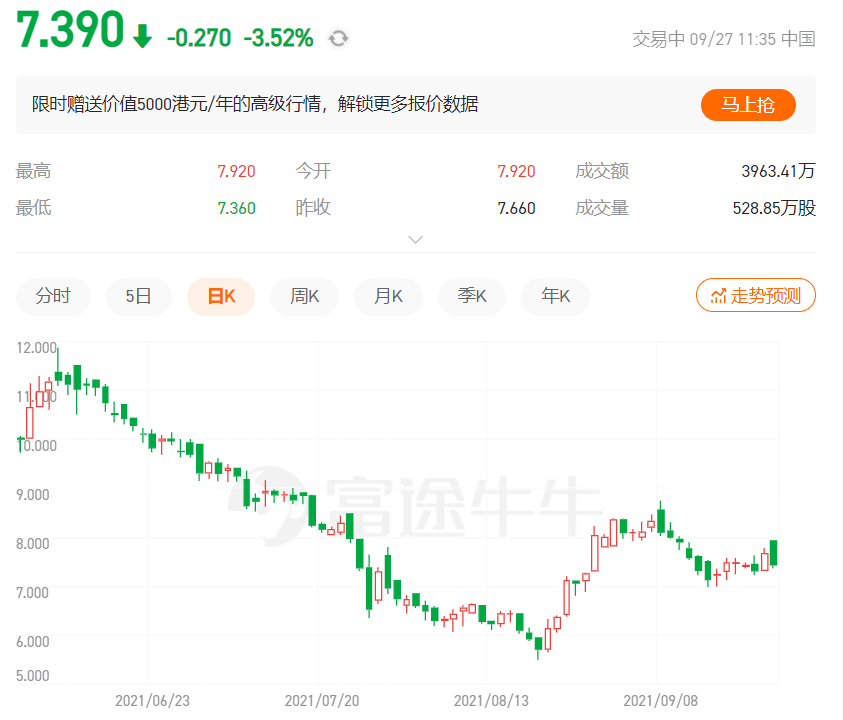The height and width of the screenshot is (720, 843).
Task: Open the 月K chart view
Action: coord(388,296)
